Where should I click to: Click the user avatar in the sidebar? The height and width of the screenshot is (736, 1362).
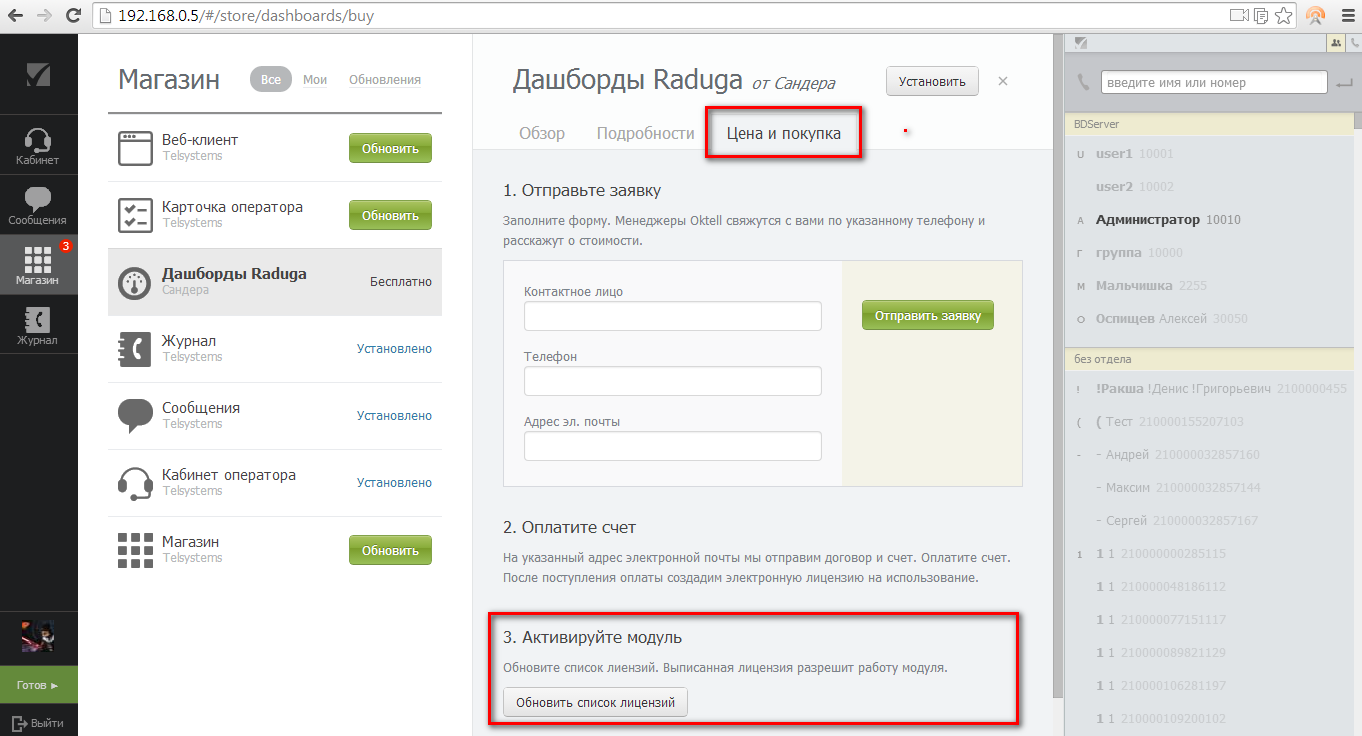click(x=38, y=635)
